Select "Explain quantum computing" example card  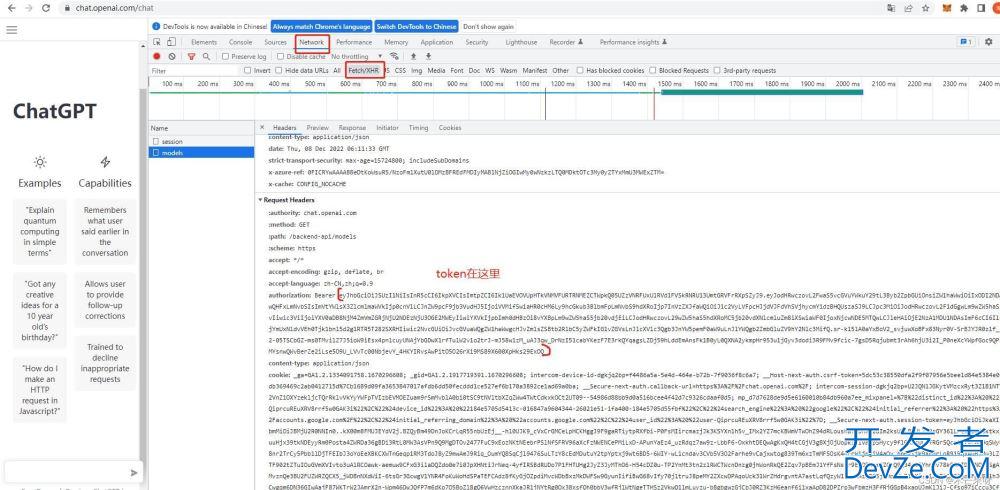40,231
